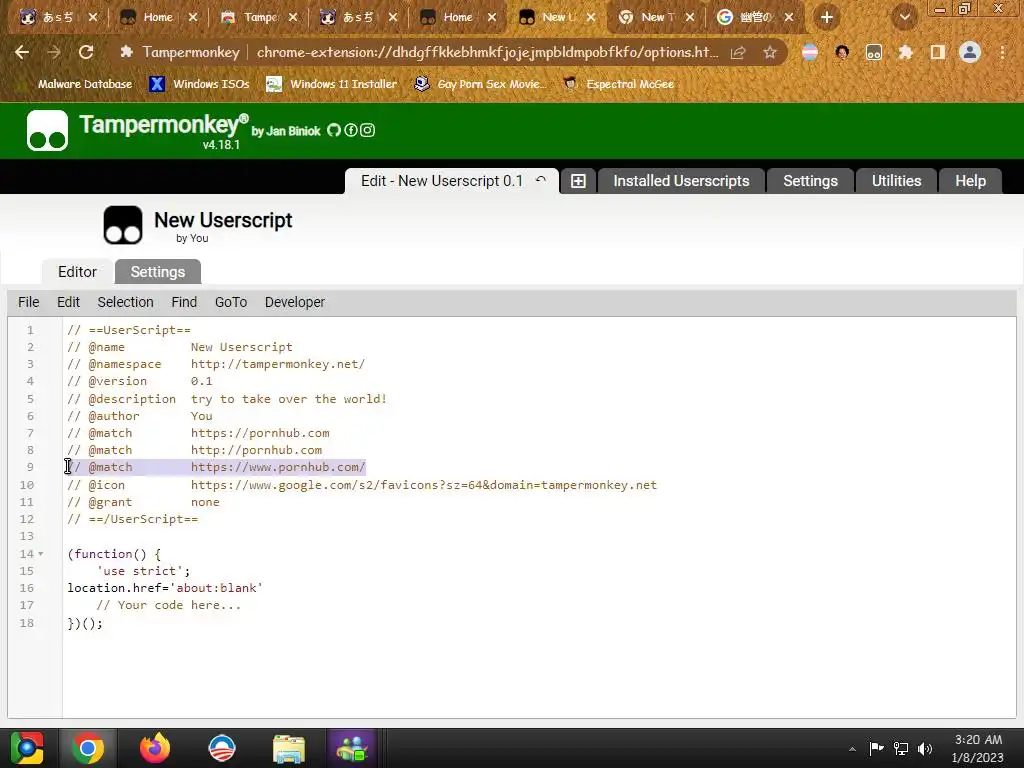Open the Tampermonkey extension toolbar icon
The height and width of the screenshot is (768, 1024).
[x=874, y=52]
